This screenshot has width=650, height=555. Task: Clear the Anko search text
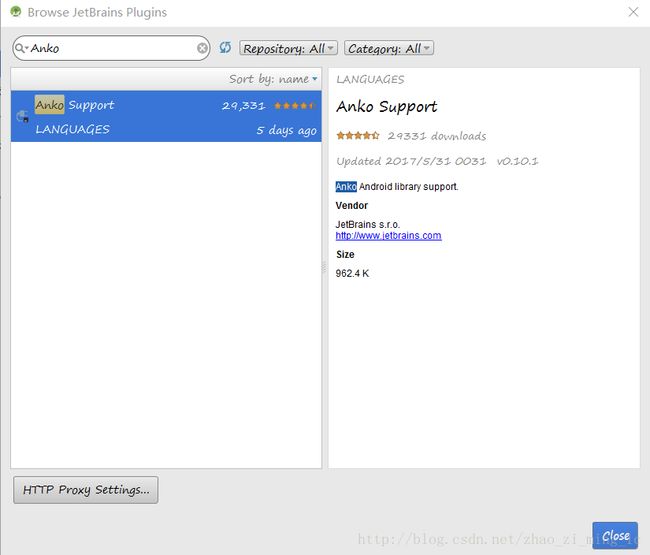(x=202, y=48)
